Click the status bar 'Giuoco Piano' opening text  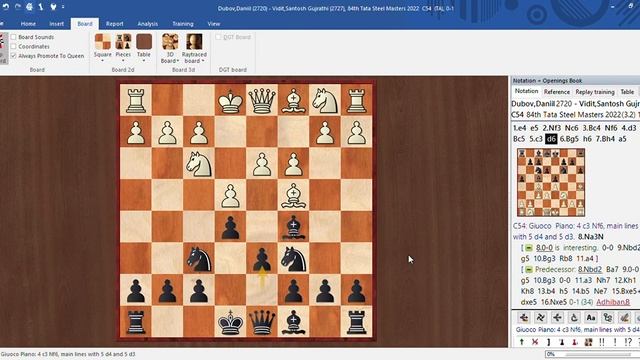68,354
